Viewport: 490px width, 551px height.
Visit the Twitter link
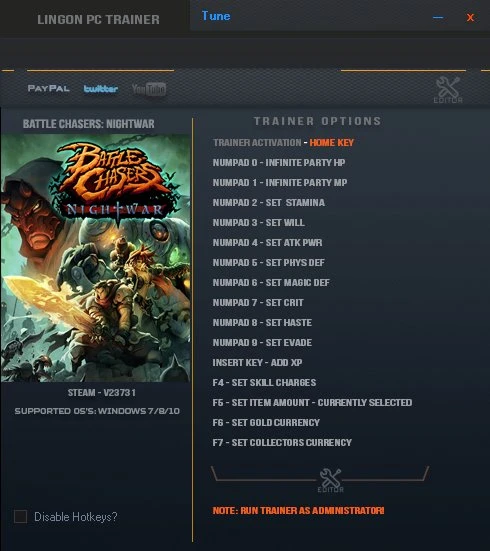coord(101,89)
